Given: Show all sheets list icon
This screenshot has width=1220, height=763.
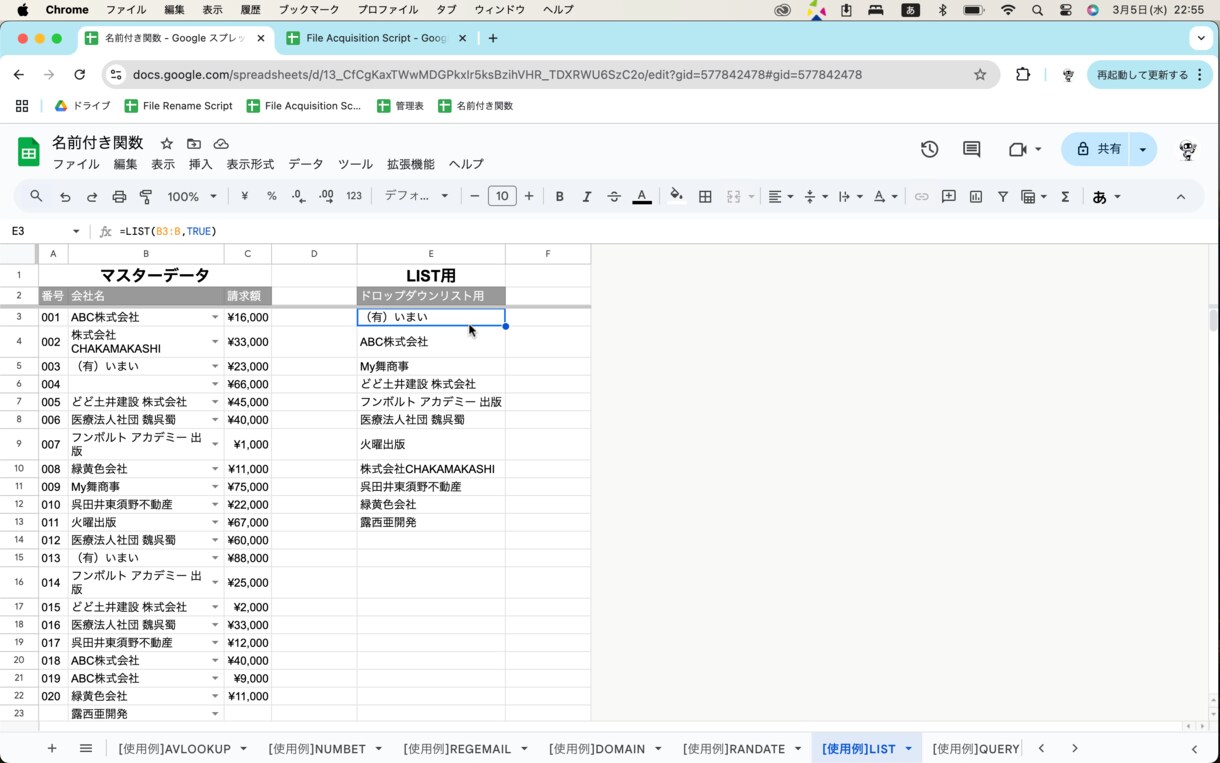Looking at the screenshot, I should 86,748.
